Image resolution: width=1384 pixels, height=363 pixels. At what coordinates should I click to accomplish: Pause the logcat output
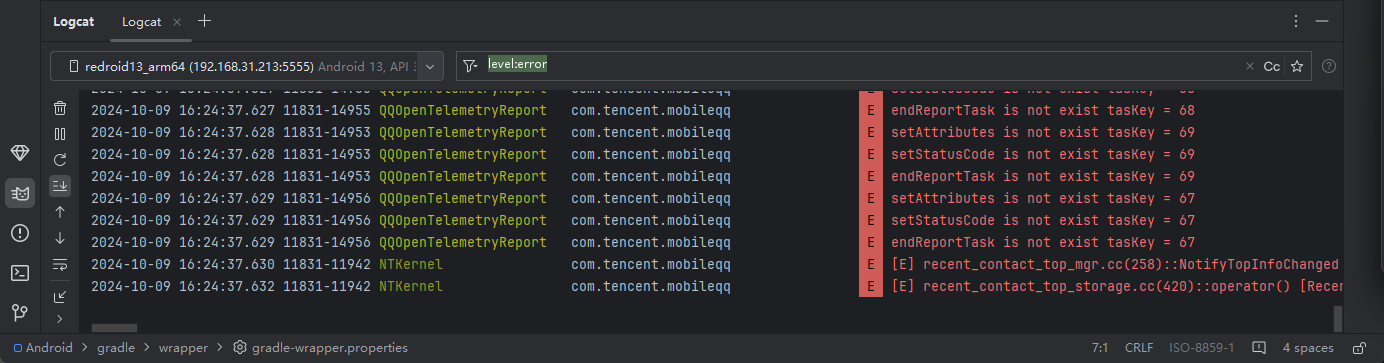60,134
